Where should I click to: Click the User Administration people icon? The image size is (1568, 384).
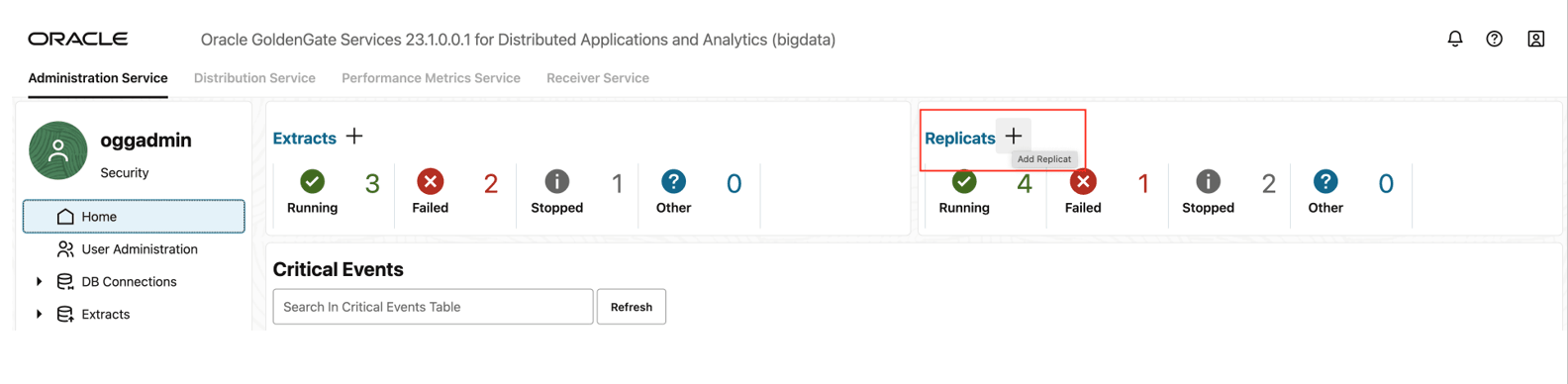(x=65, y=248)
